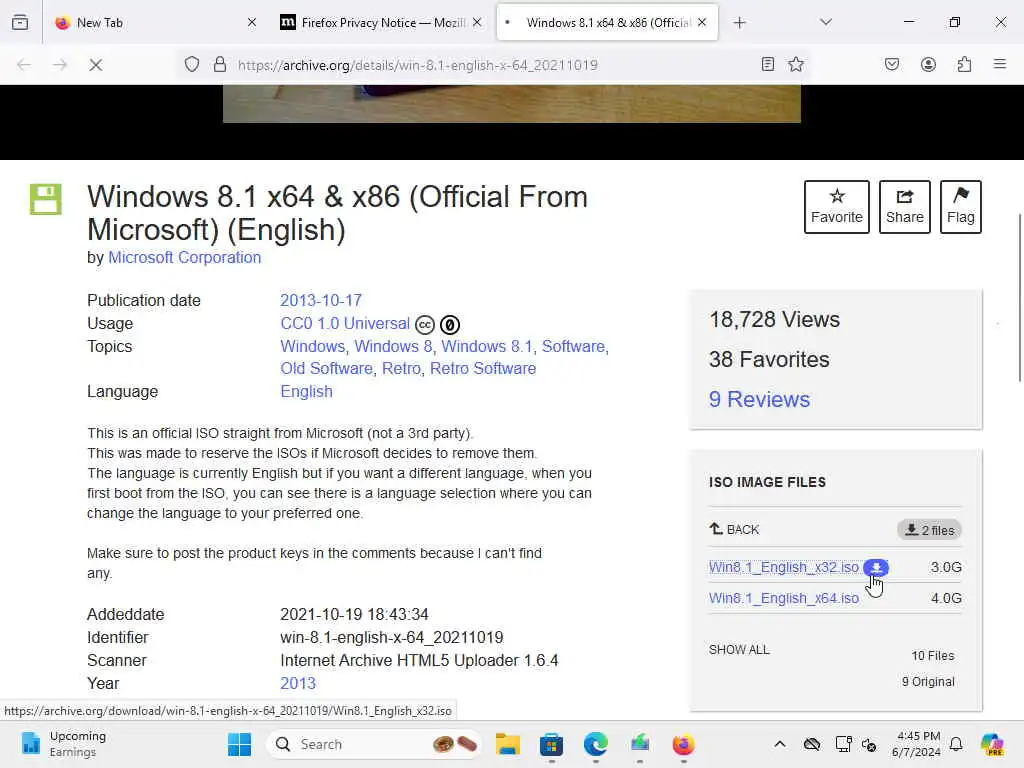Viewport: 1024px width, 768px height.
Task: Click SHOW ALL files link
Action: 739,650
